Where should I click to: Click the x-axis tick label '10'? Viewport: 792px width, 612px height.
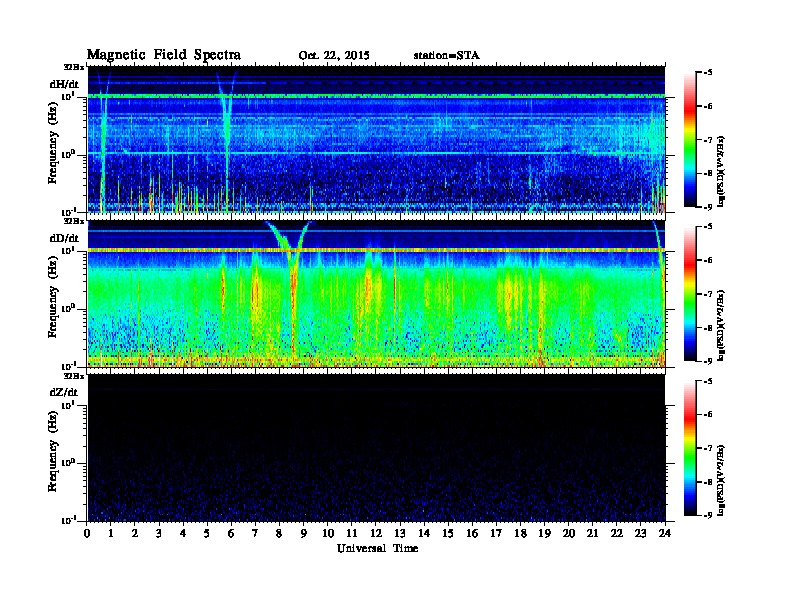click(328, 533)
